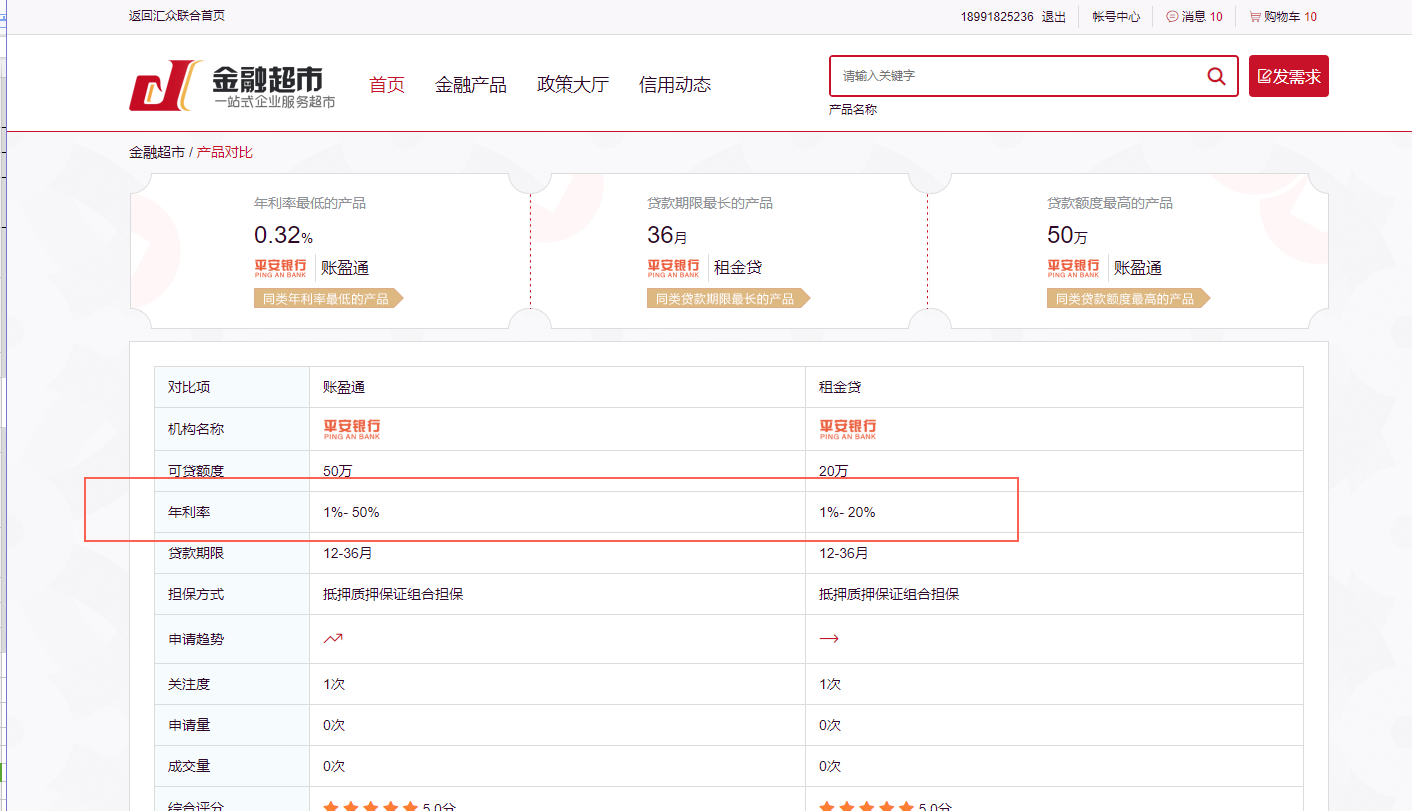Click 账盈通 in the highest-amount card
The width and height of the screenshot is (1412, 811).
tap(1138, 268)
